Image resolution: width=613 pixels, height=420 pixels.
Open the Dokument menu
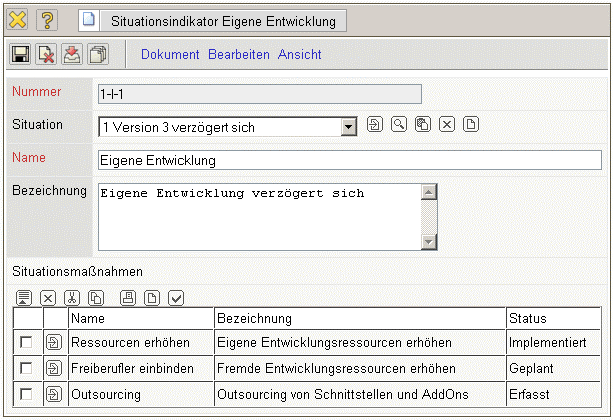coord(171,54)
